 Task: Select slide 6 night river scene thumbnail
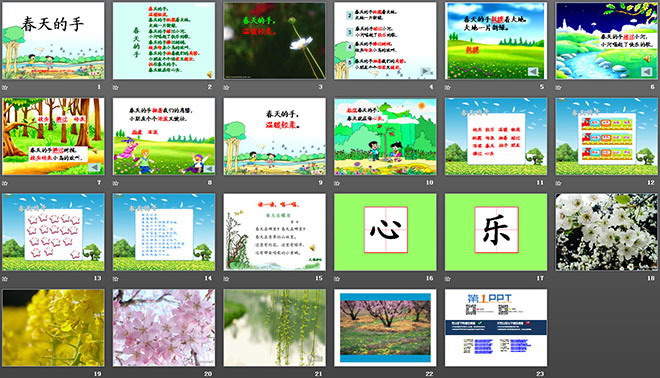pos(607,41)
